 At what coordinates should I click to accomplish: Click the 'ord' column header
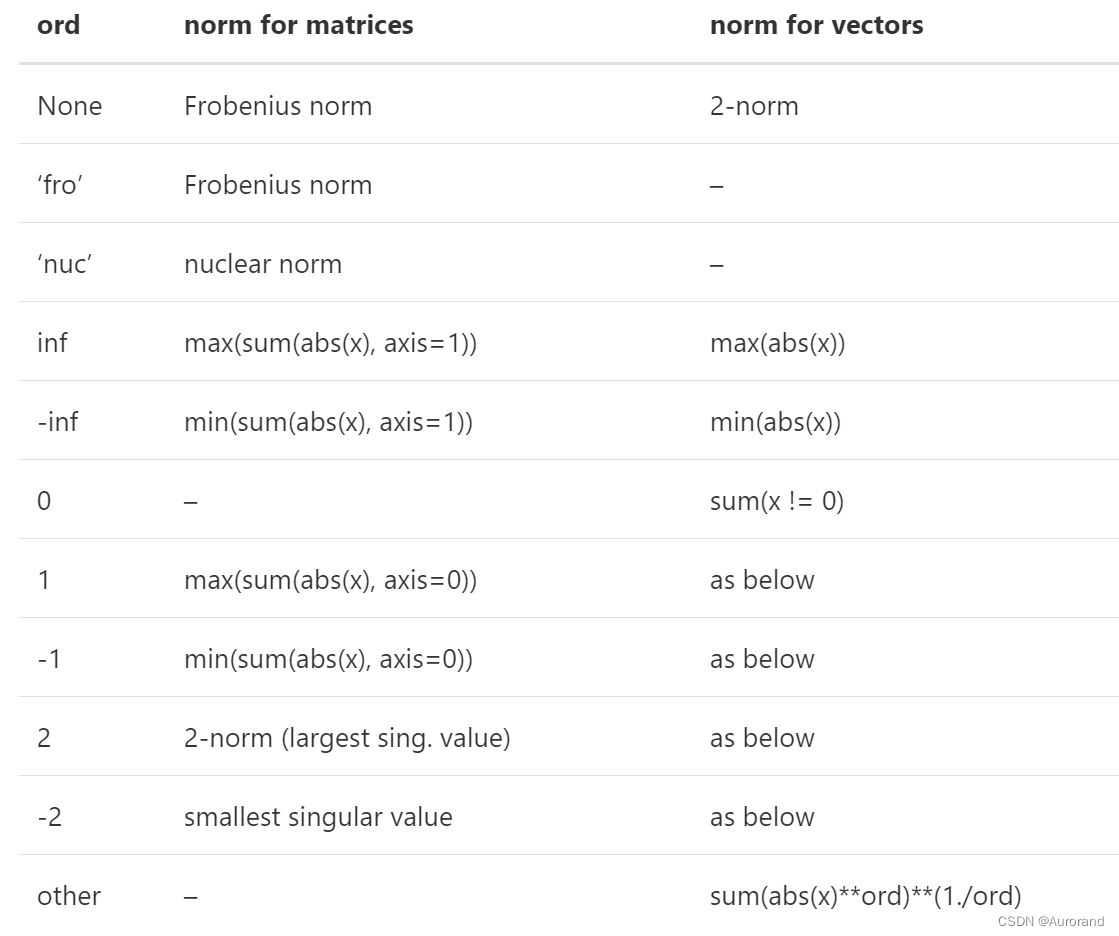click(x=58, y=25)
